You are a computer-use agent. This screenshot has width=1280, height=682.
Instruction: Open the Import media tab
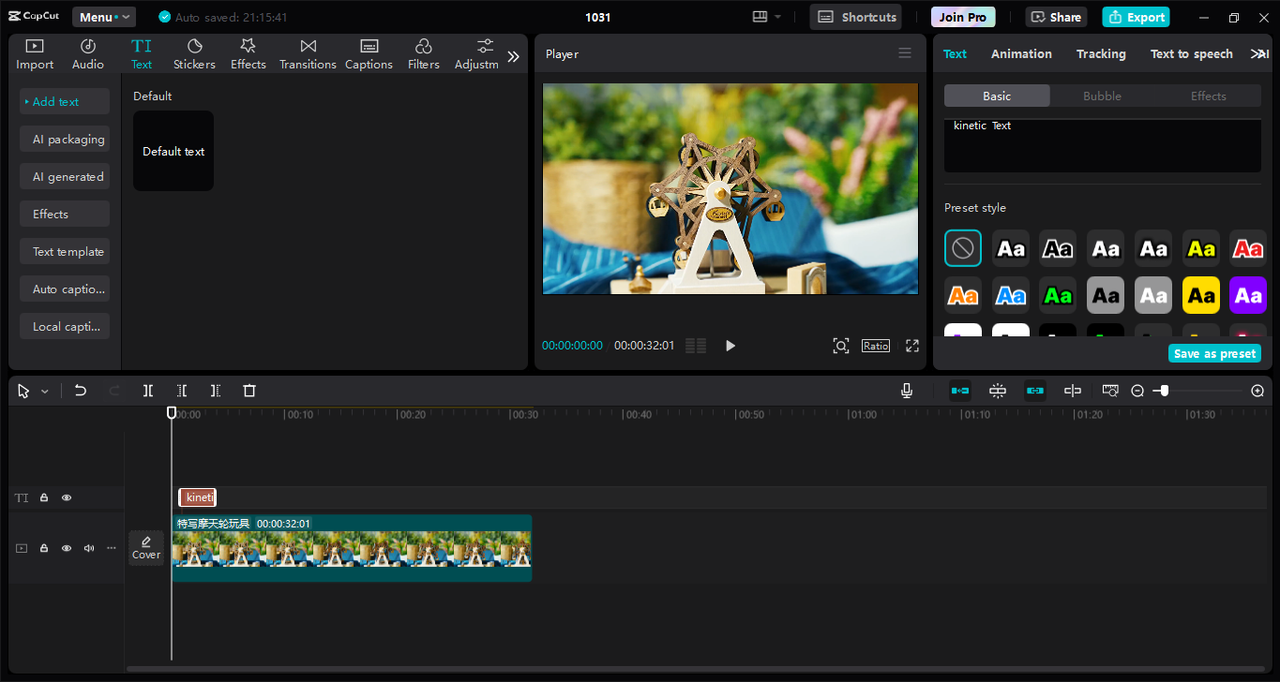[x=35, y=54]
